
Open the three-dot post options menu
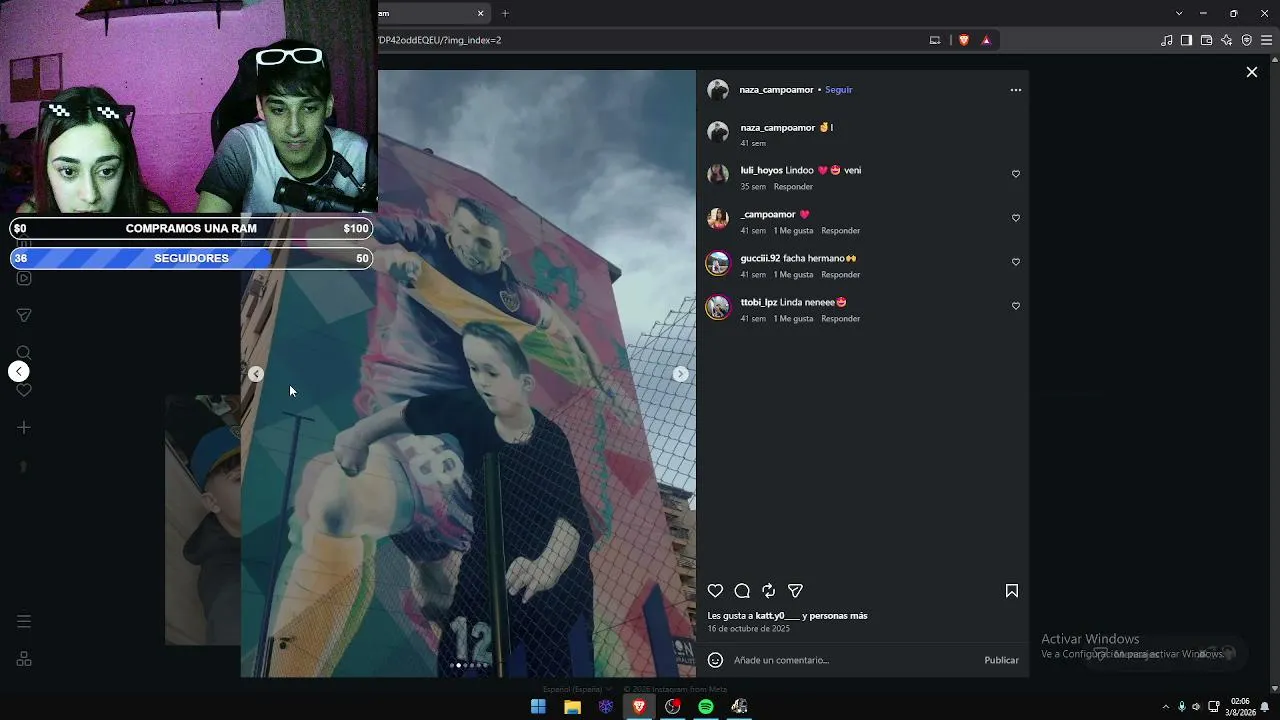1016,90
